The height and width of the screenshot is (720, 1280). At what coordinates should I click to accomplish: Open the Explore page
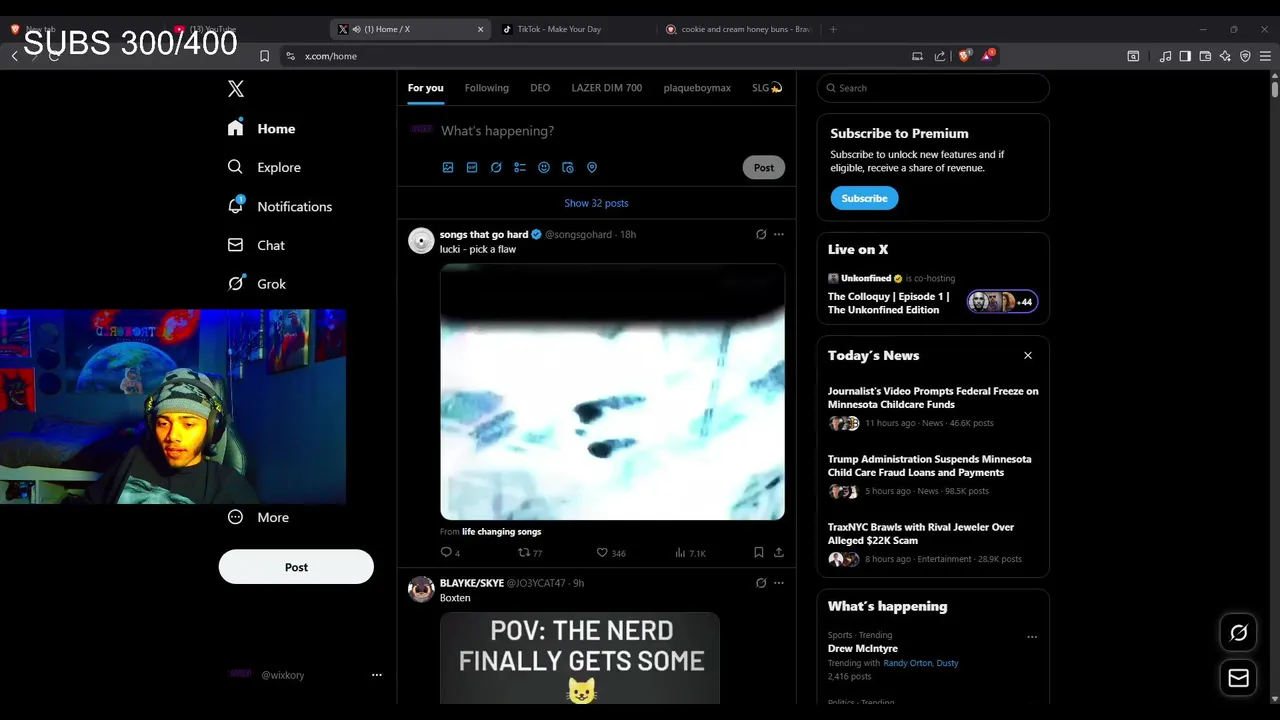[x=264, y=167]
